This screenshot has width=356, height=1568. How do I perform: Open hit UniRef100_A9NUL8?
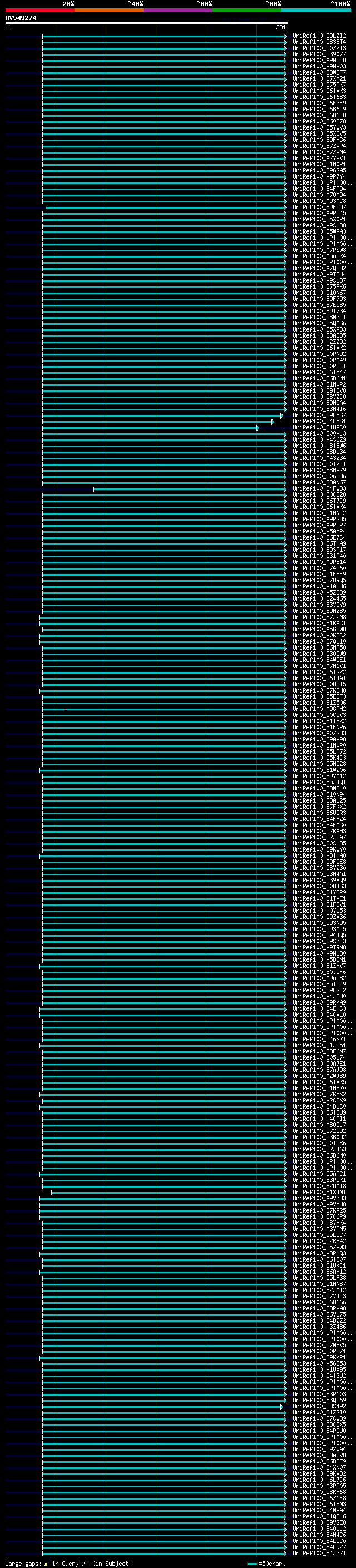(319, 60)
